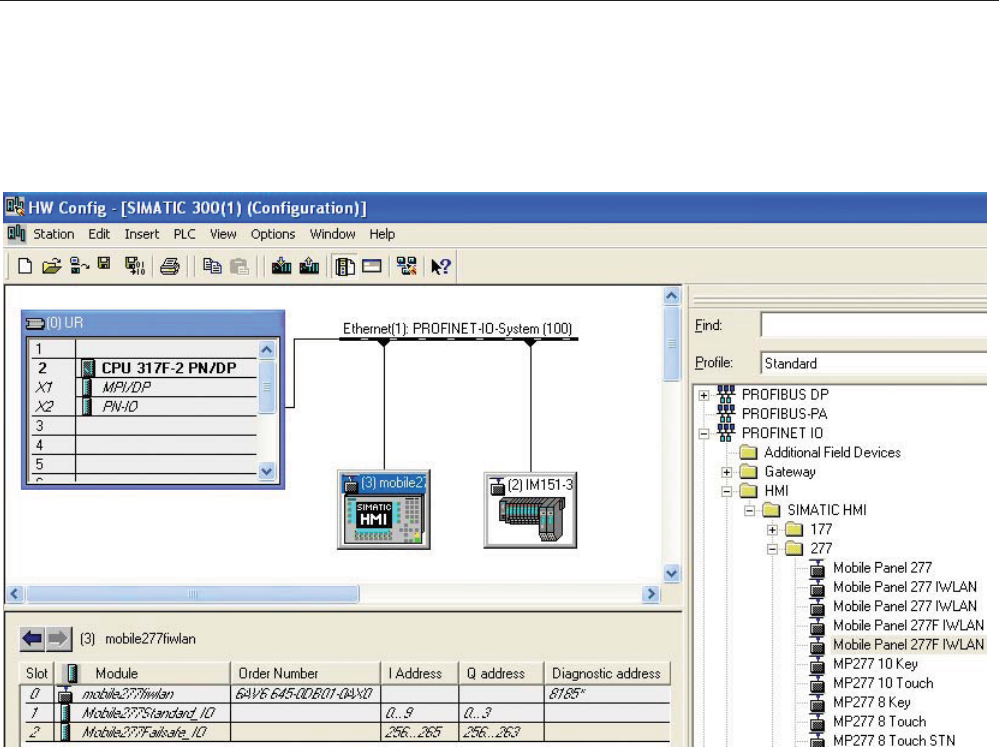Select the MPI/DP row in rack
The width and height of the screenshot is (999, 747).
[x=144, y=387]
